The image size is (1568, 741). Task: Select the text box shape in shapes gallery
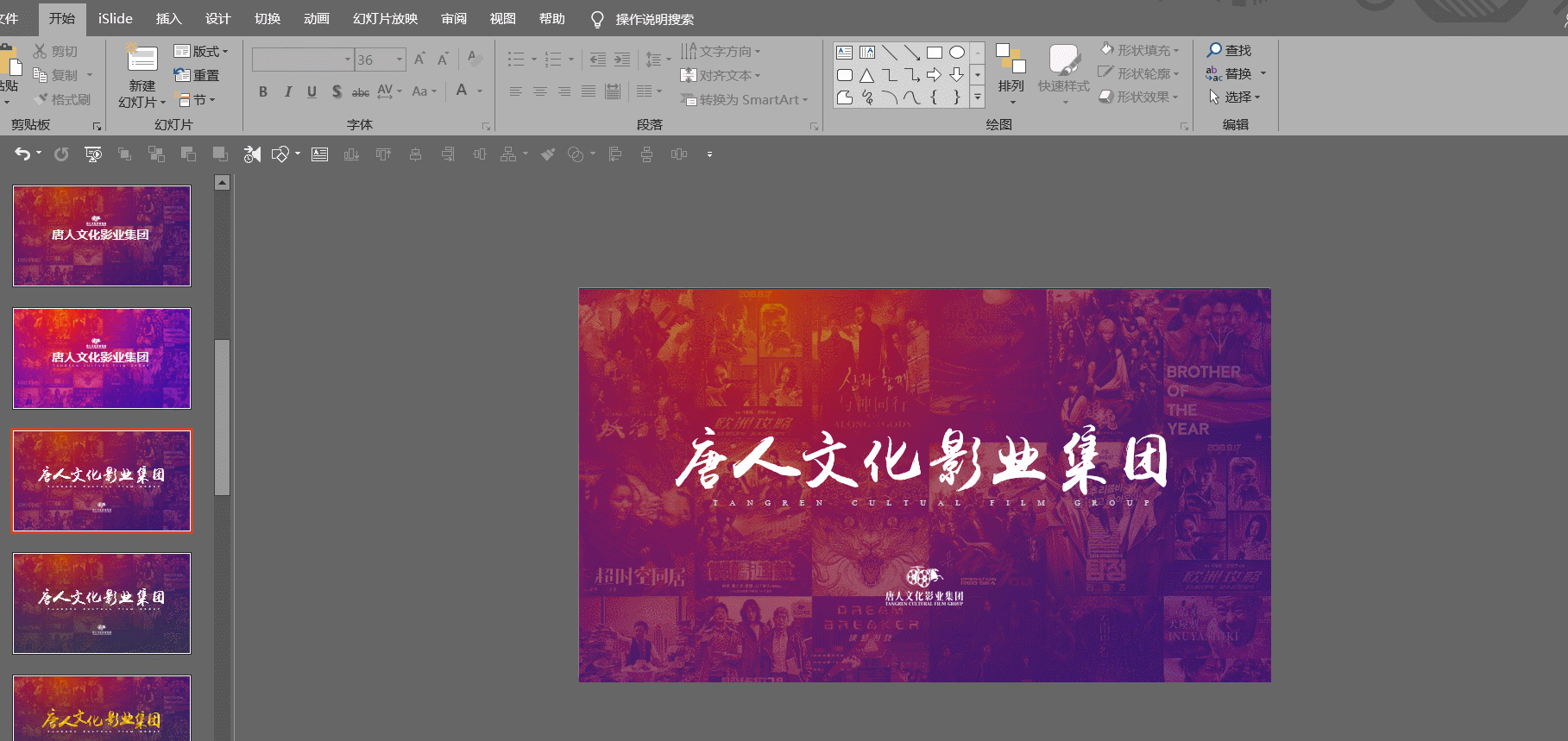[x=845, y=53]
